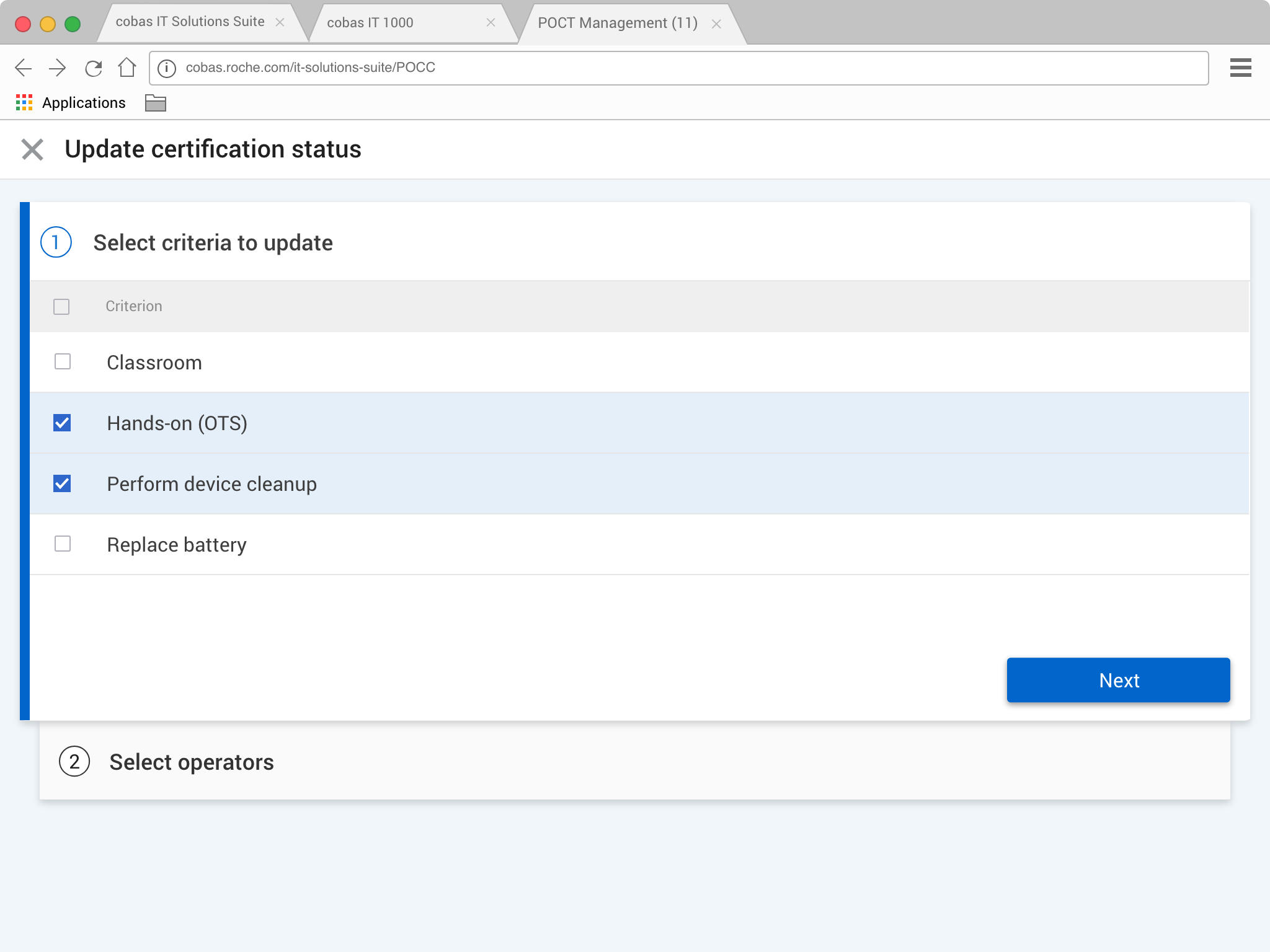
Task: Switch to cobas IT 1000 tab
Action: click(x=370, y=23)
